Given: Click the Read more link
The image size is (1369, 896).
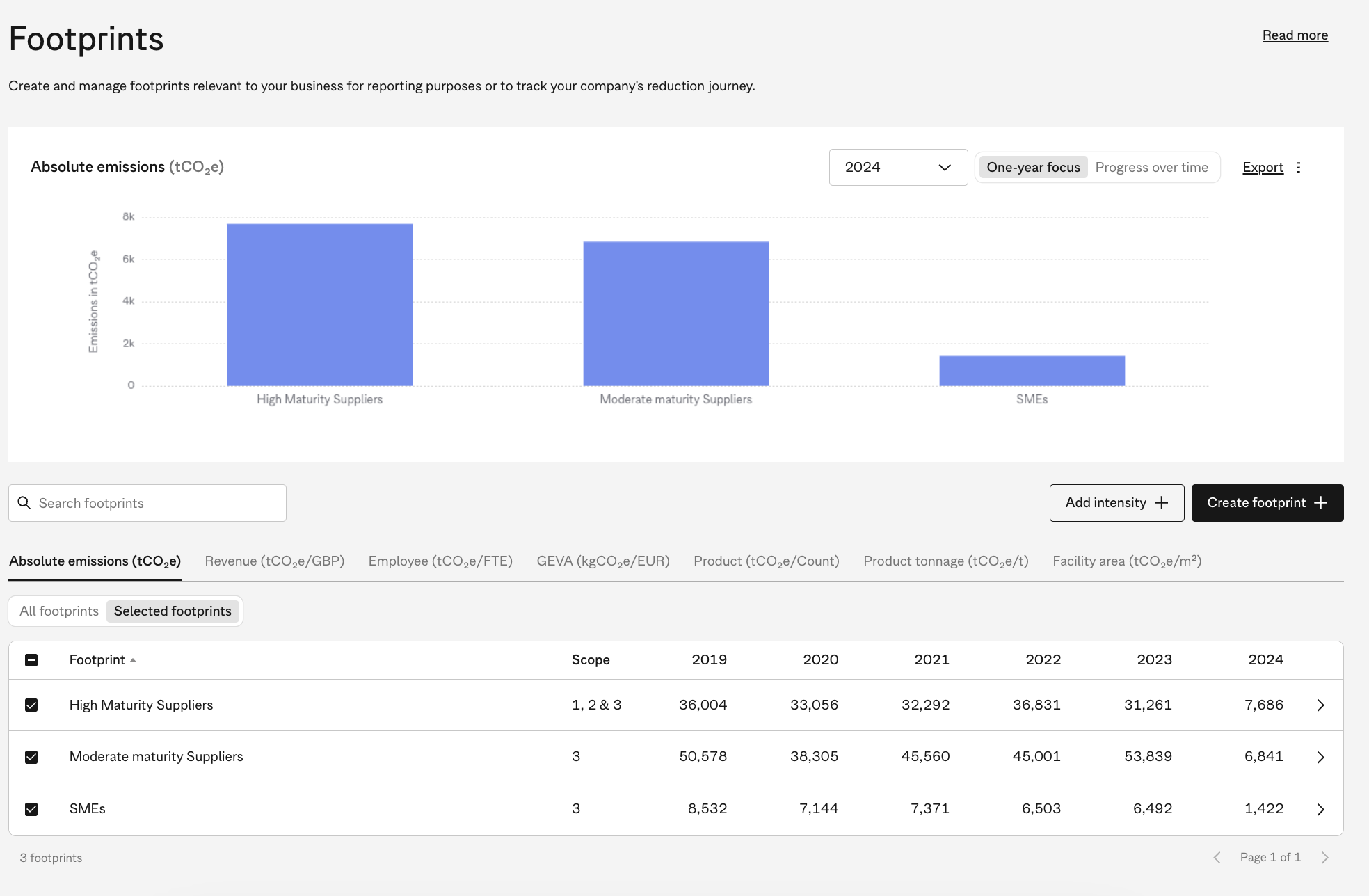Looking at the screenshot, I should [1295, 35].
